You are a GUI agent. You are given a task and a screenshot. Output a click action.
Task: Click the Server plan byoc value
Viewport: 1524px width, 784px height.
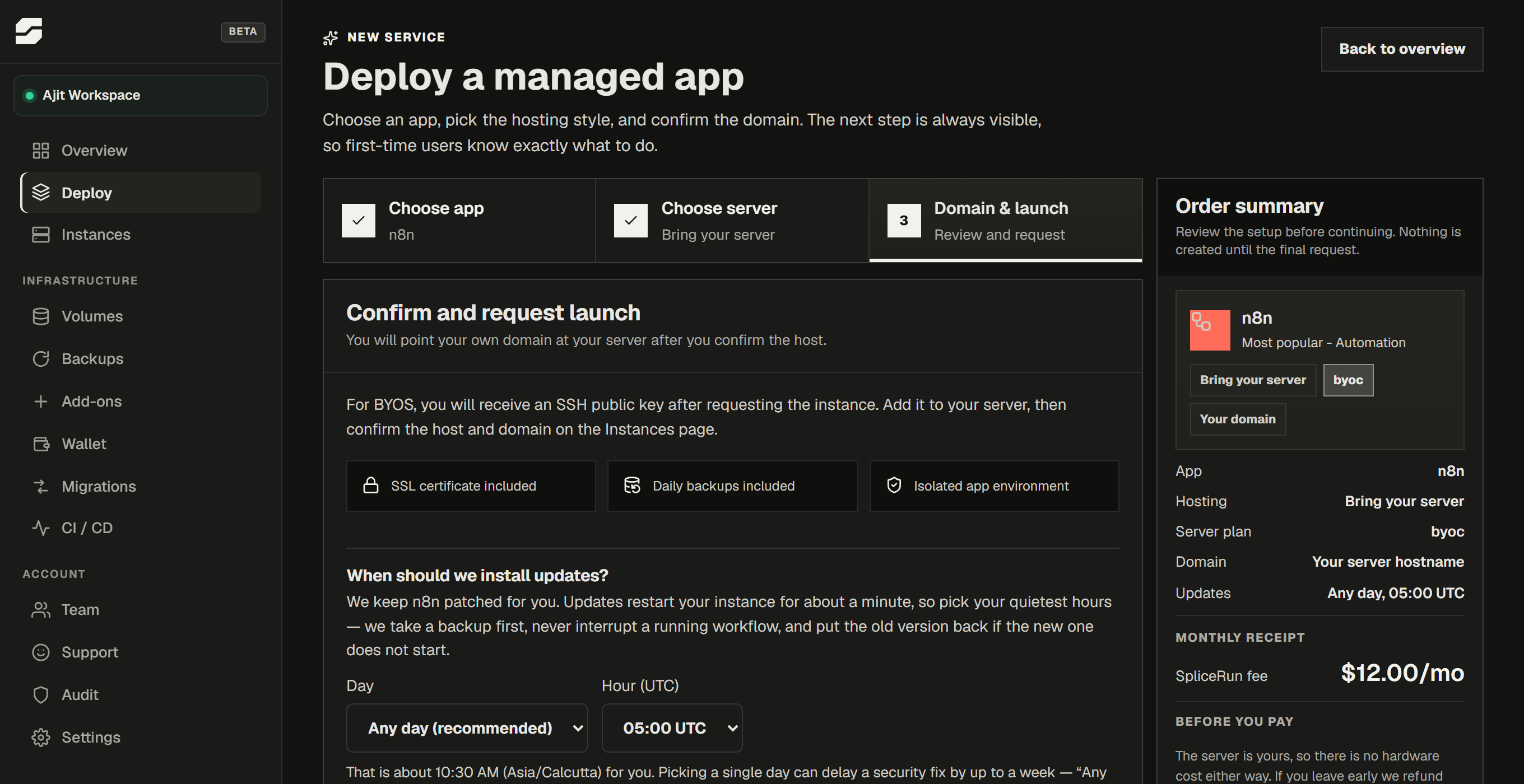[x=1447, y=531]
